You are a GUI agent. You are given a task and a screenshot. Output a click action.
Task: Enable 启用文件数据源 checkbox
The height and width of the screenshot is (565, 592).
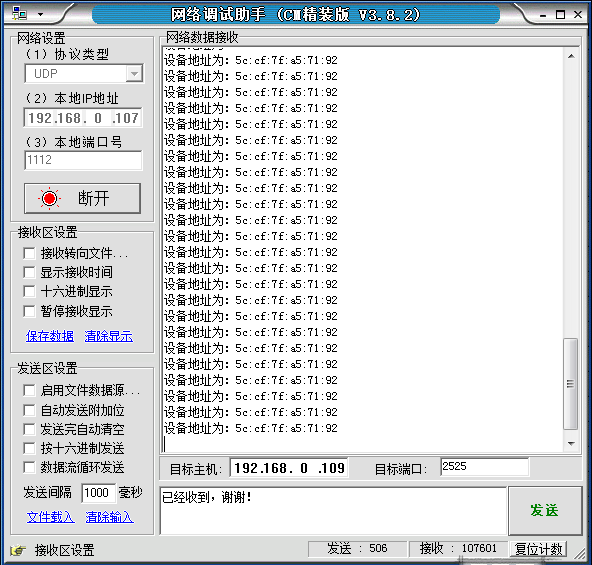pos(29,391)
